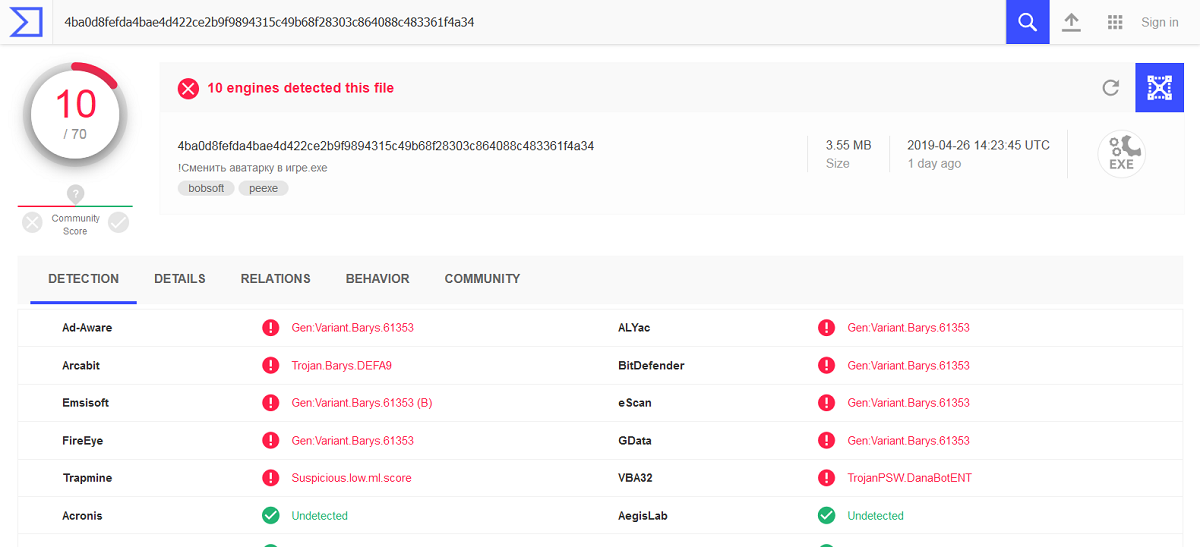
Task: Click the reanalyze refresh icon
Action: tap(1110, 88)
